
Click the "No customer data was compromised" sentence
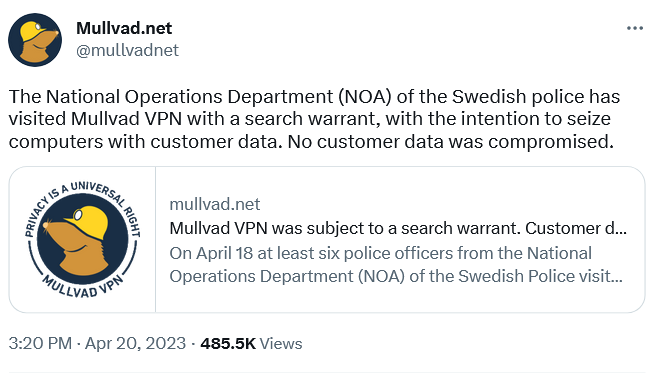[451, 142]
